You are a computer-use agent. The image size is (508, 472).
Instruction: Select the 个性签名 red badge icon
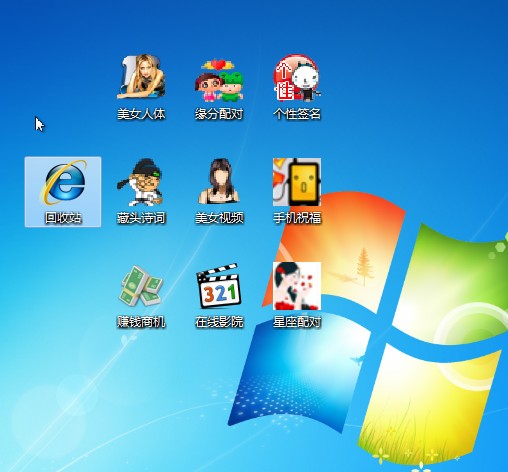[297, 78]
